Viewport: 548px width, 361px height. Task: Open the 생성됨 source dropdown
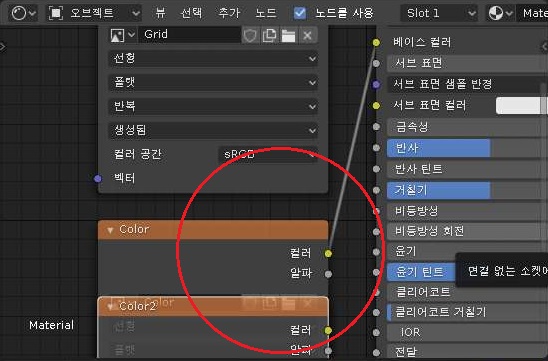coord(214,130)
